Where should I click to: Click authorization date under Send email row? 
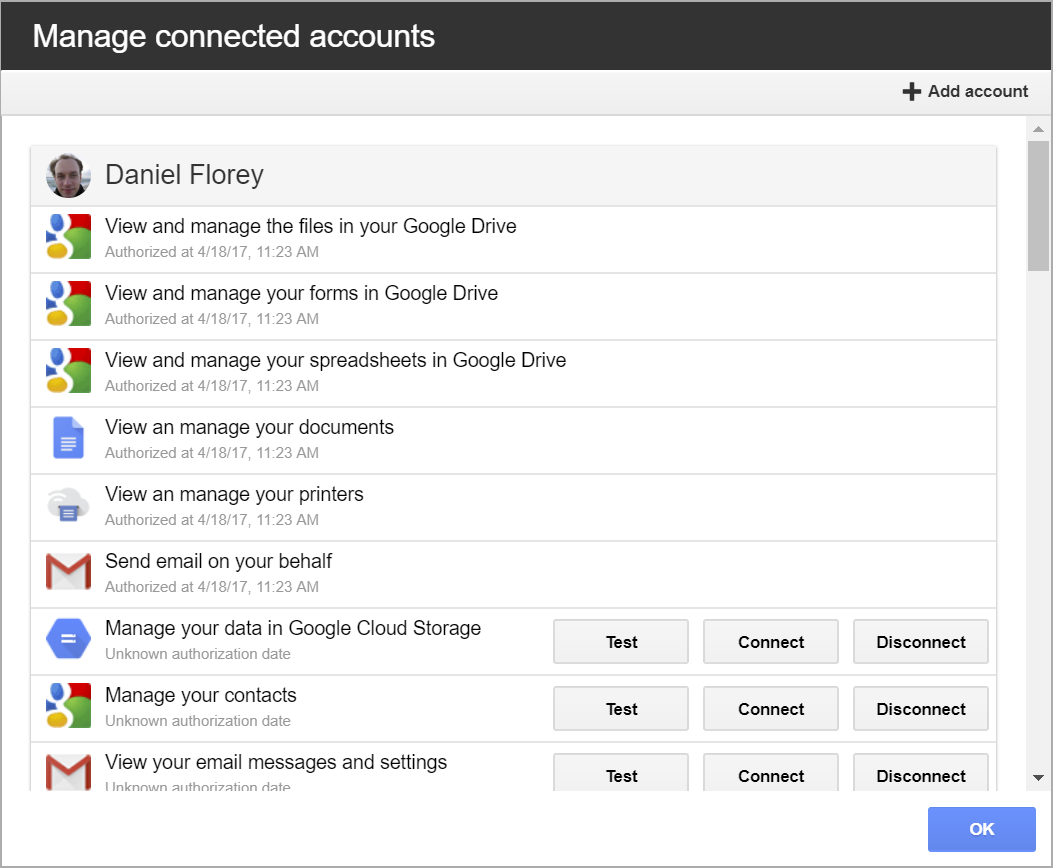212,587
